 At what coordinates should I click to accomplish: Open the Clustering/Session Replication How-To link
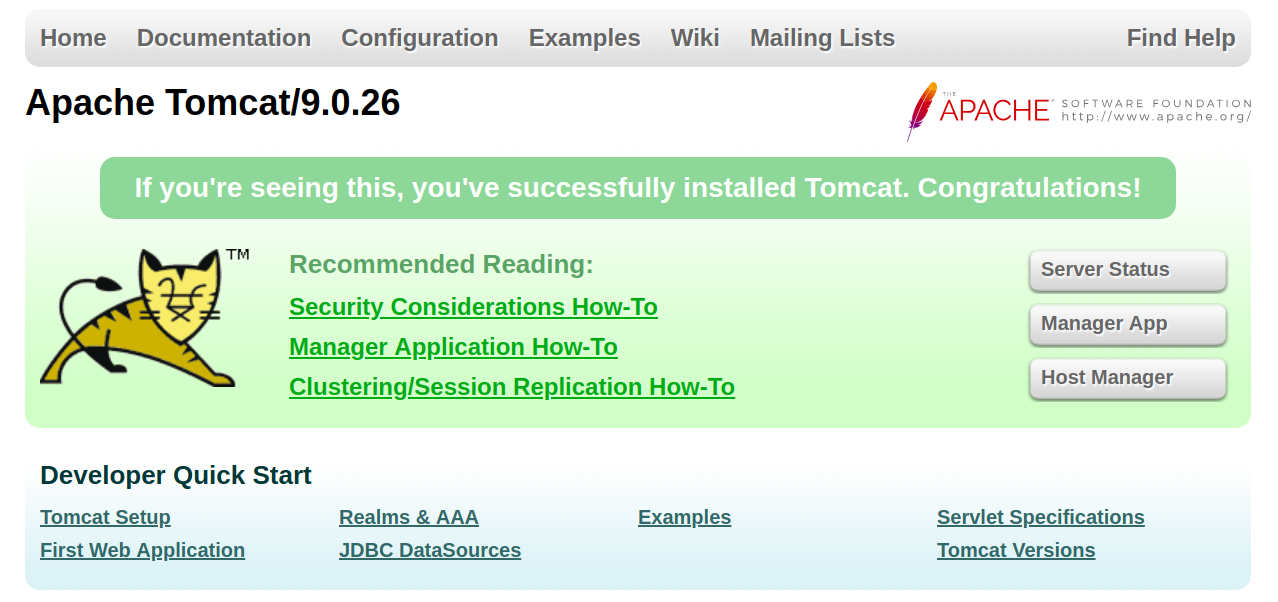(x=512, y=387)
